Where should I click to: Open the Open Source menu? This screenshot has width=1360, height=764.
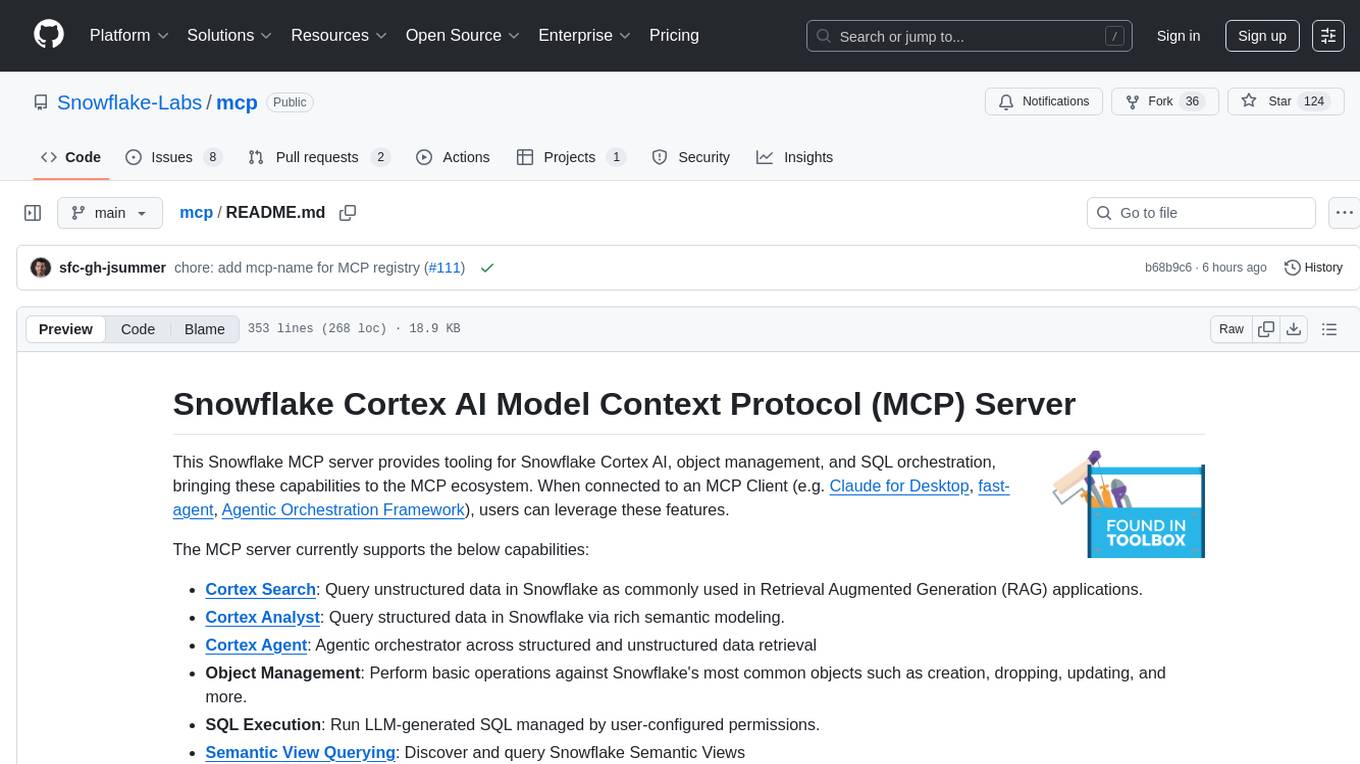pyautogui.click(x=463, y=35)
